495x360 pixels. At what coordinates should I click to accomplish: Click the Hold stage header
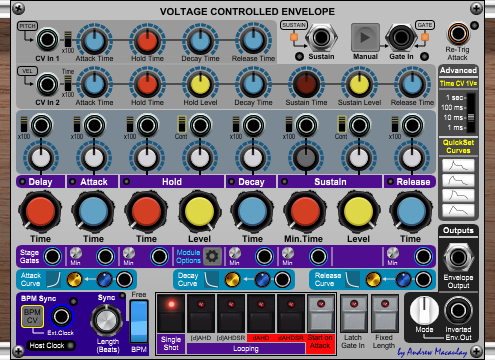[172, 182]
